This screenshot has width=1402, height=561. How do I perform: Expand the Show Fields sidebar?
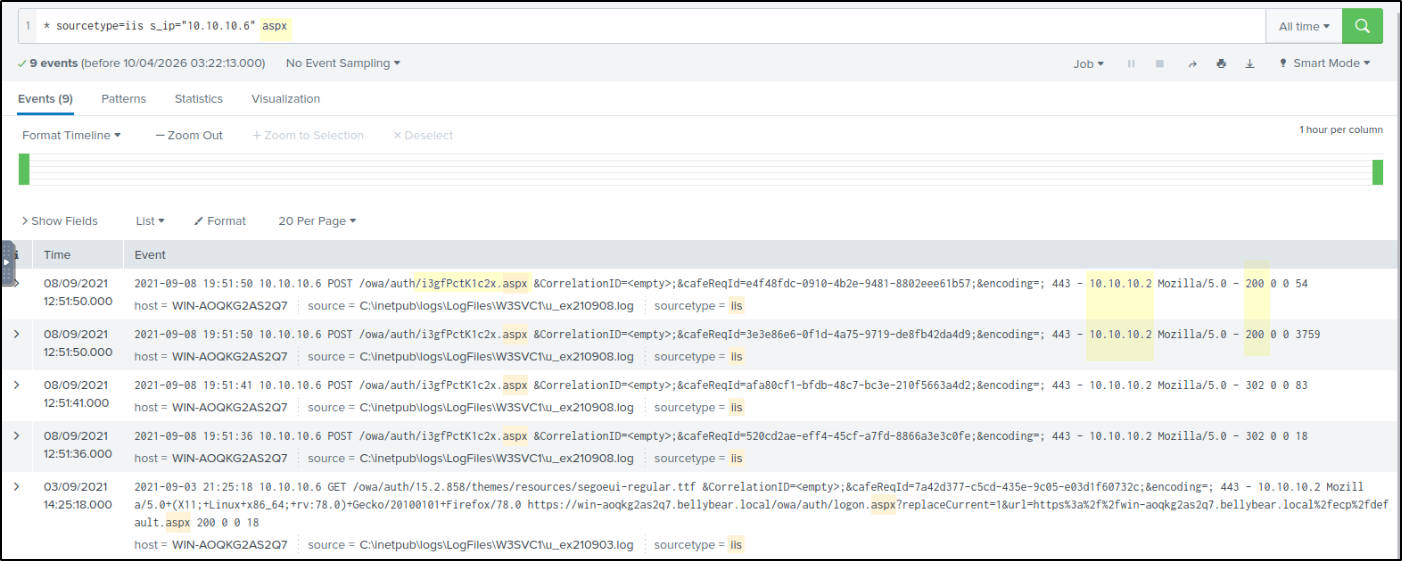[x=60, y=221]
